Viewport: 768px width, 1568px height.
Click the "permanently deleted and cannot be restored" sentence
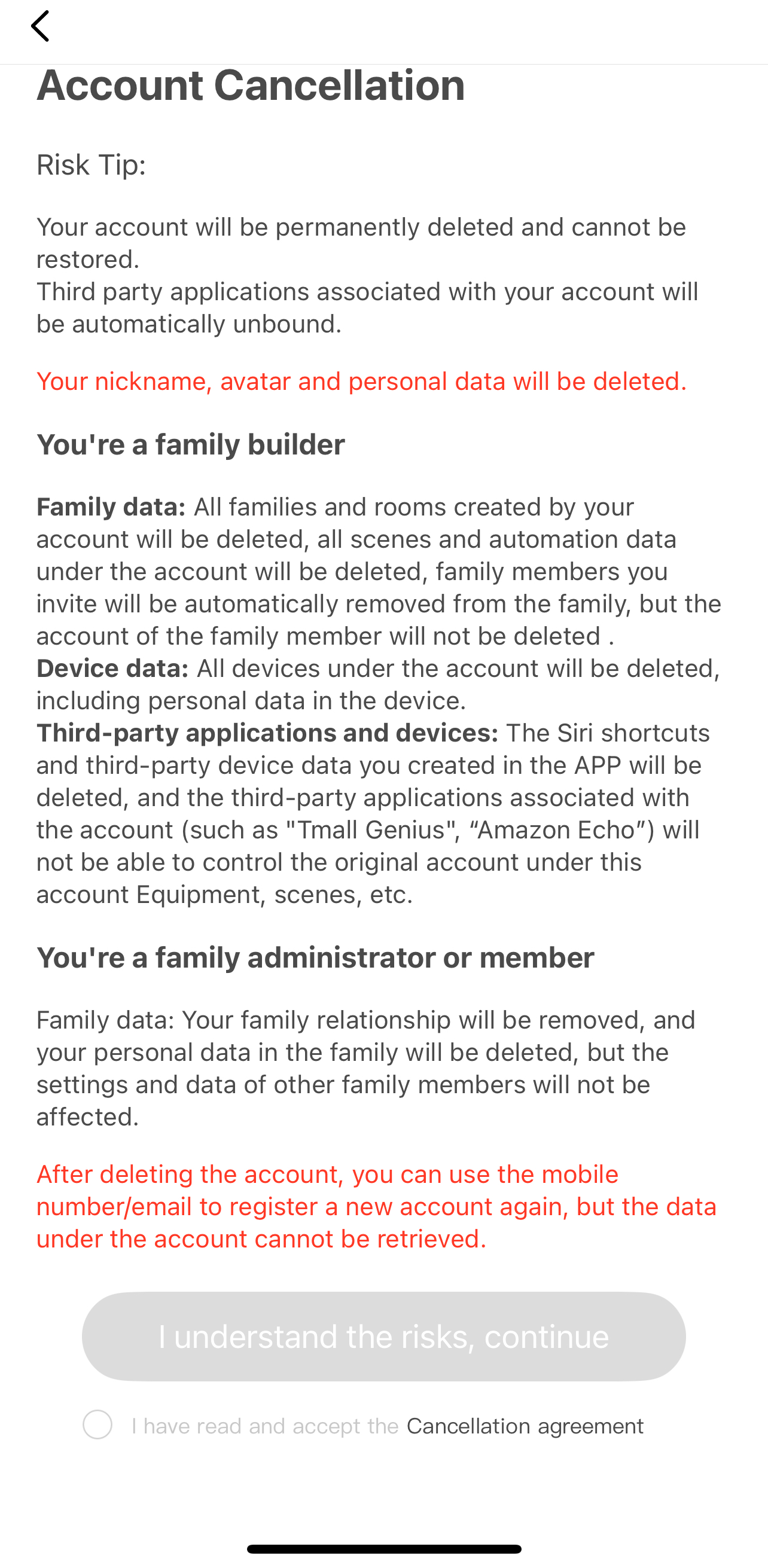coord(361,243)
